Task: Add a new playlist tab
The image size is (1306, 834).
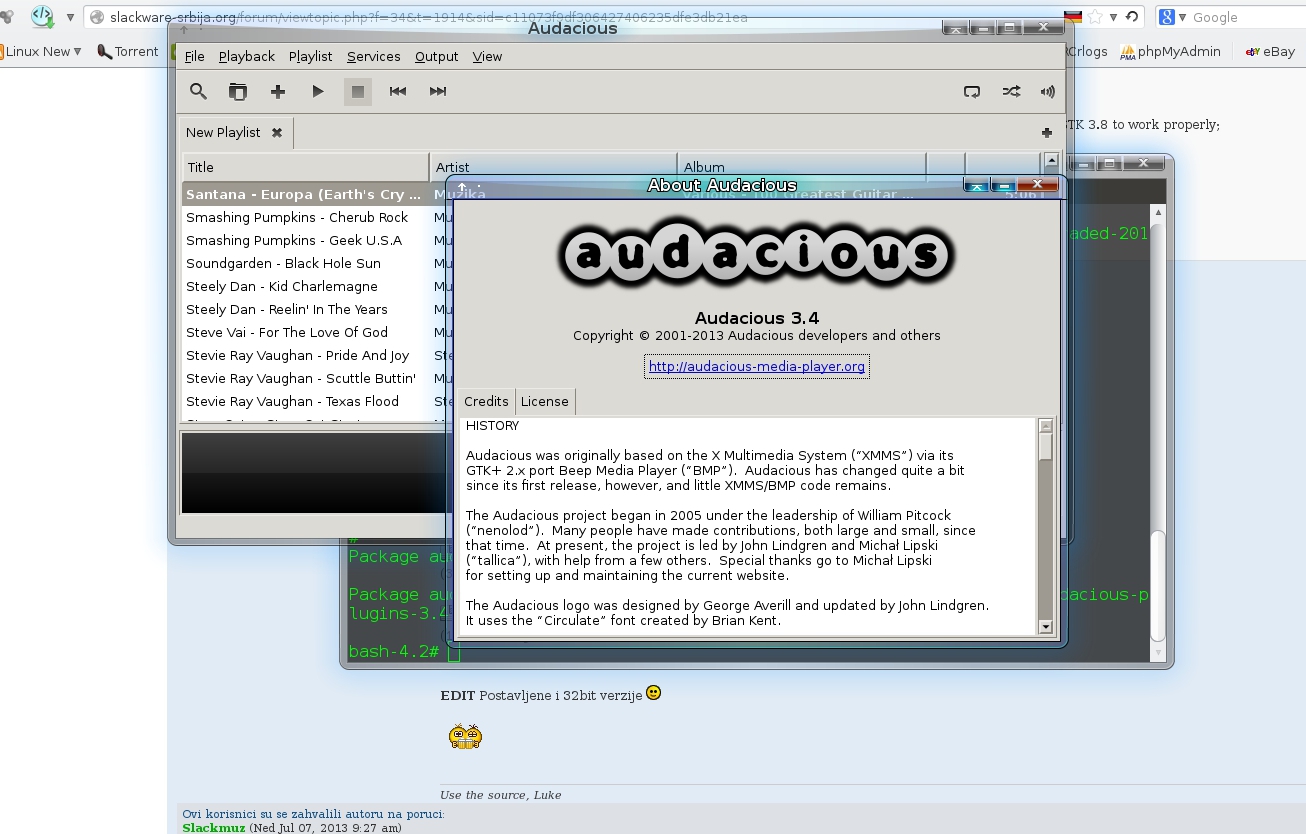Action: point(1046,133)
